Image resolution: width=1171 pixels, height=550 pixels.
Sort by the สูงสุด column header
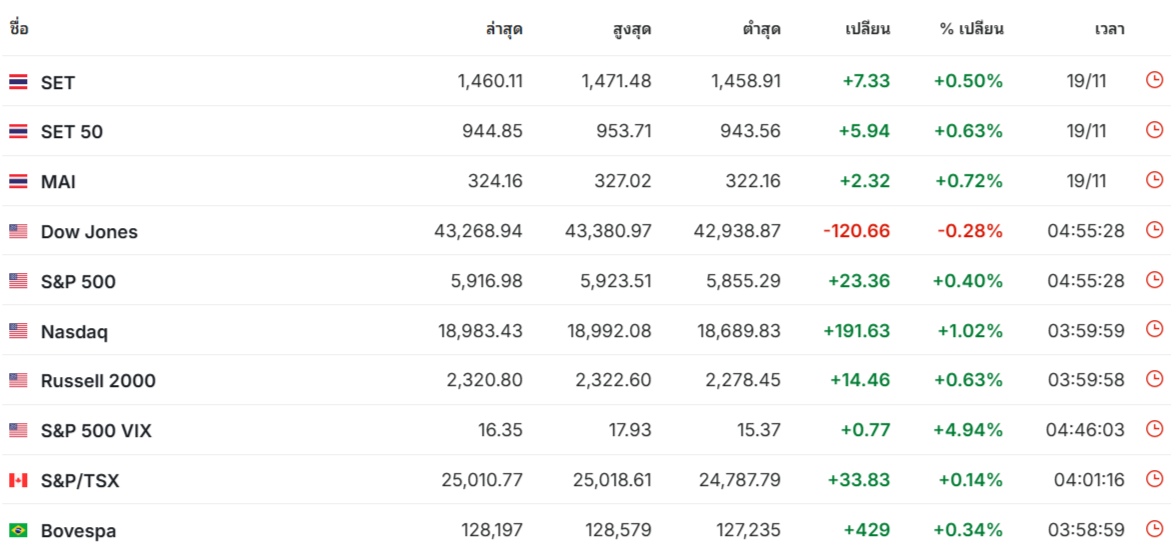tap(631, 30)
